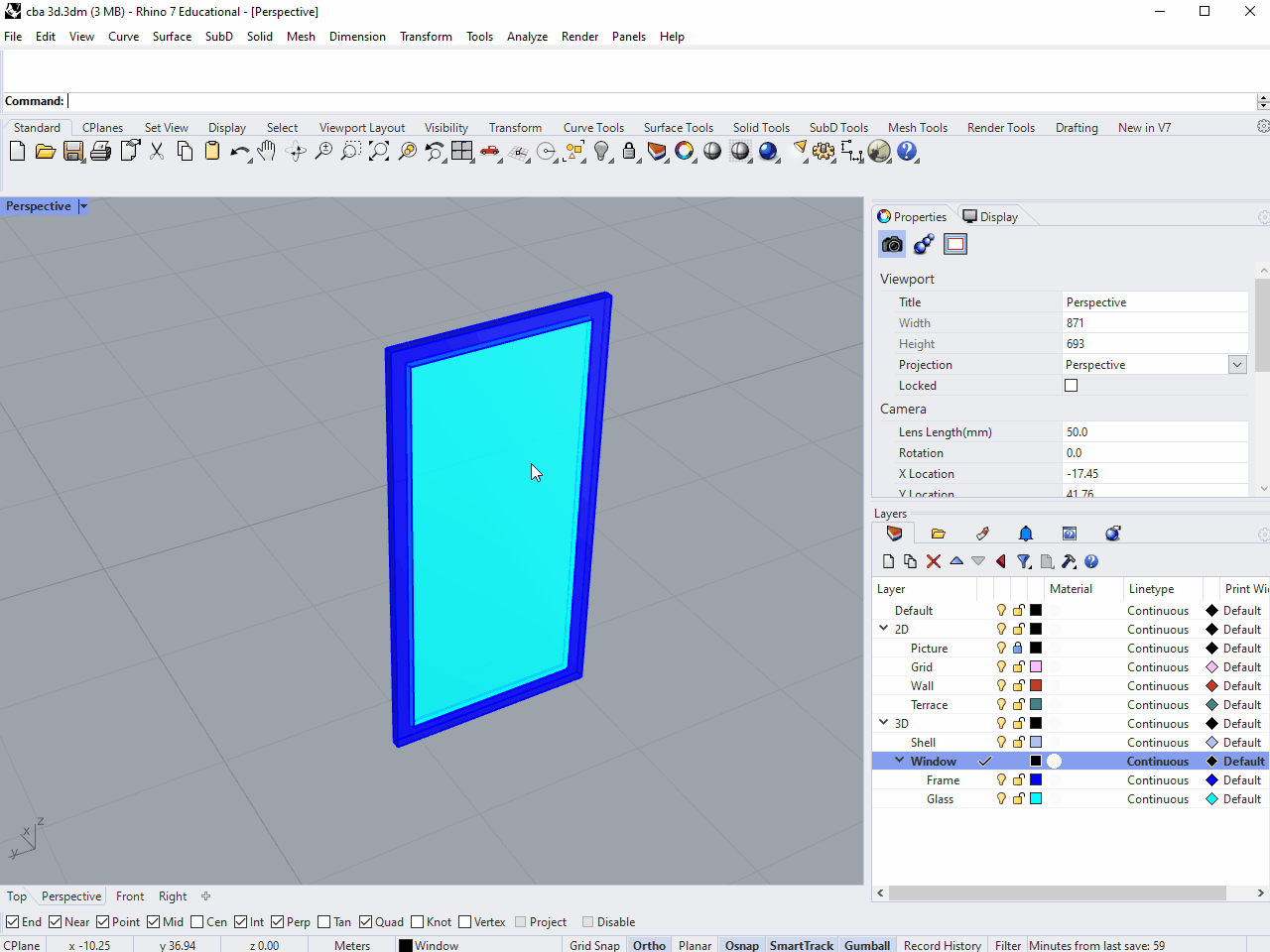Check the viewport Locked checkbox

1071,386
